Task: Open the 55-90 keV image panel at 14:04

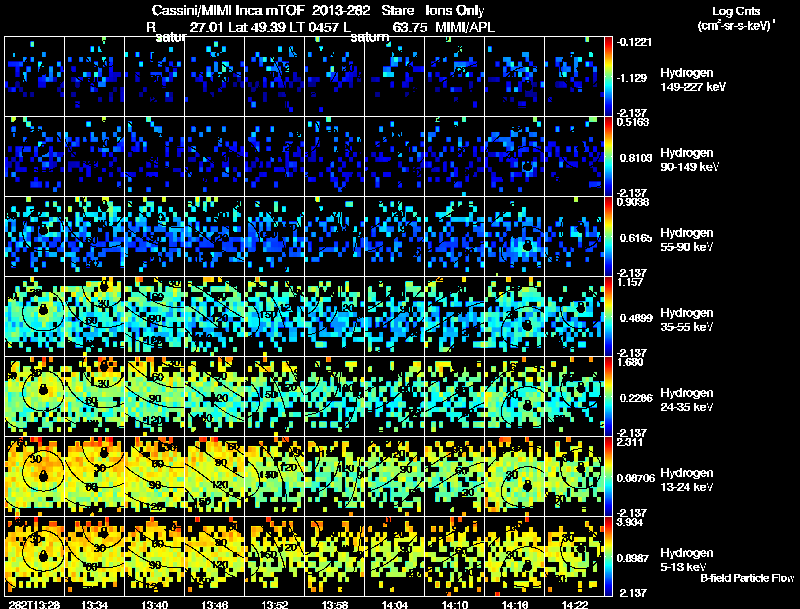Action: coord(394,237)
